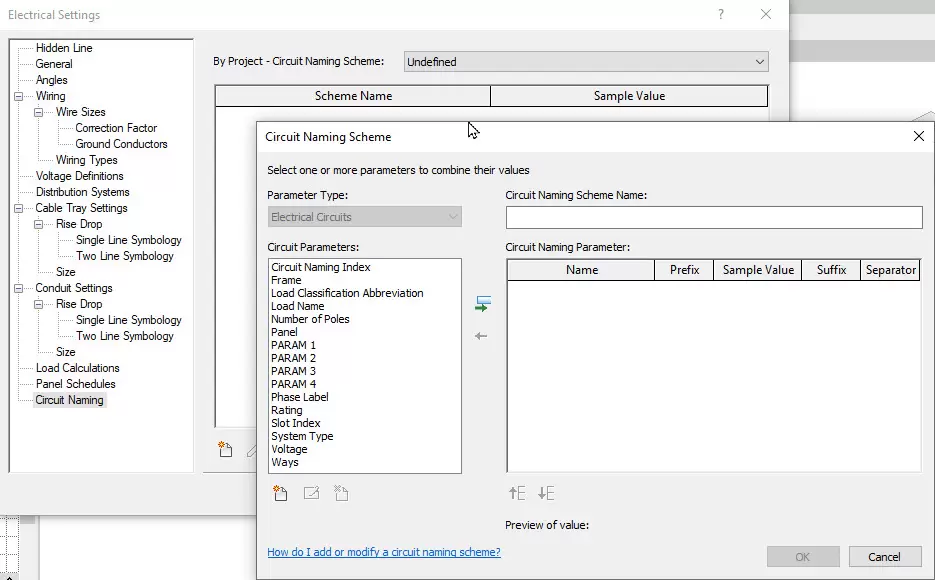Click the Delete Parameter icon
Image resolution: width=935 pixels, height=580 pixels.
pyautogui.click(x=341, y=493)
